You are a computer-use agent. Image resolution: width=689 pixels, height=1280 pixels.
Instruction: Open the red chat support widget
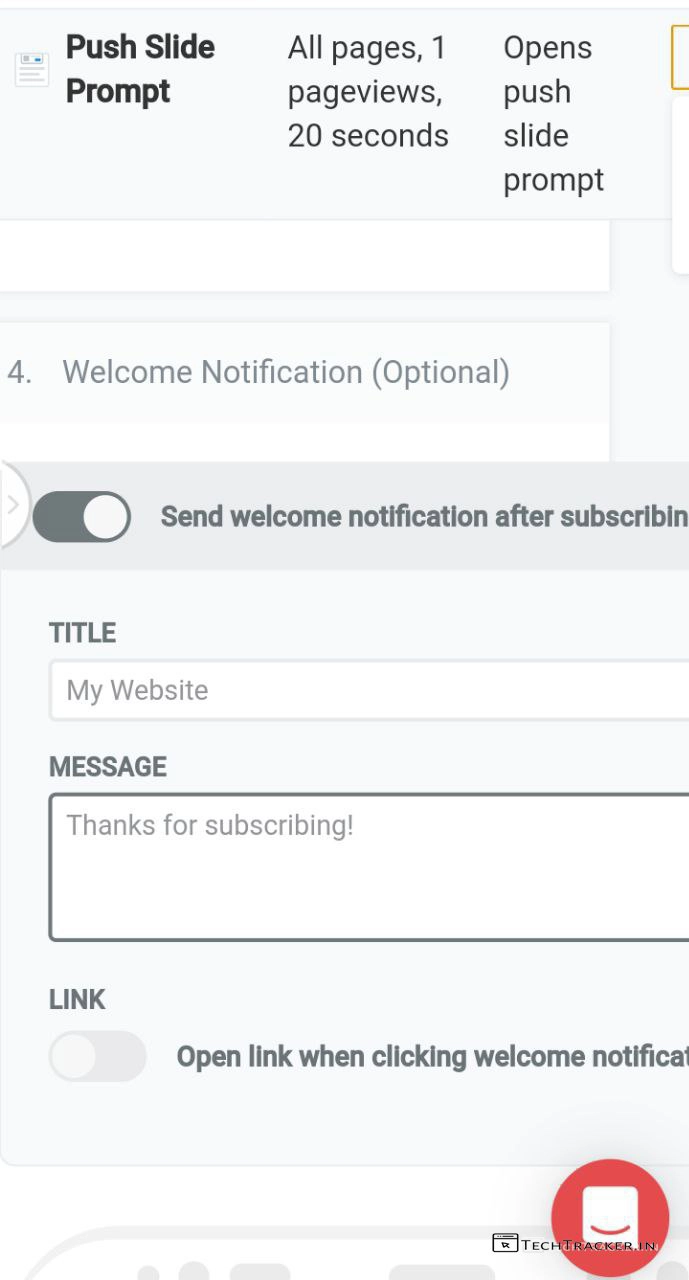point(610,1217)
